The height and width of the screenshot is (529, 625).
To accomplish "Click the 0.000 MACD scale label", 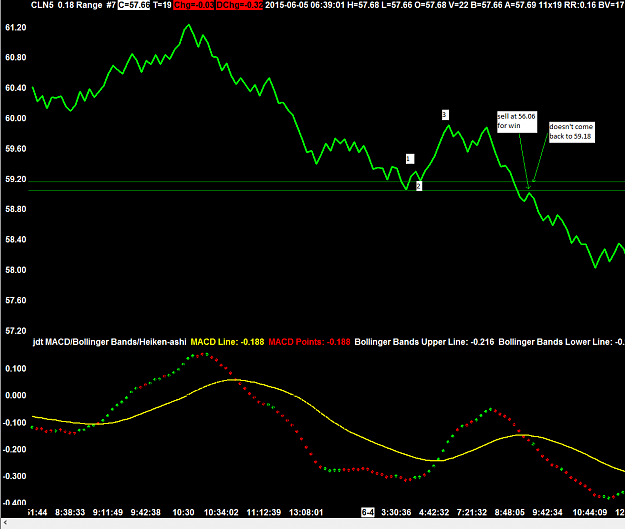I will [x=16, y=395].
